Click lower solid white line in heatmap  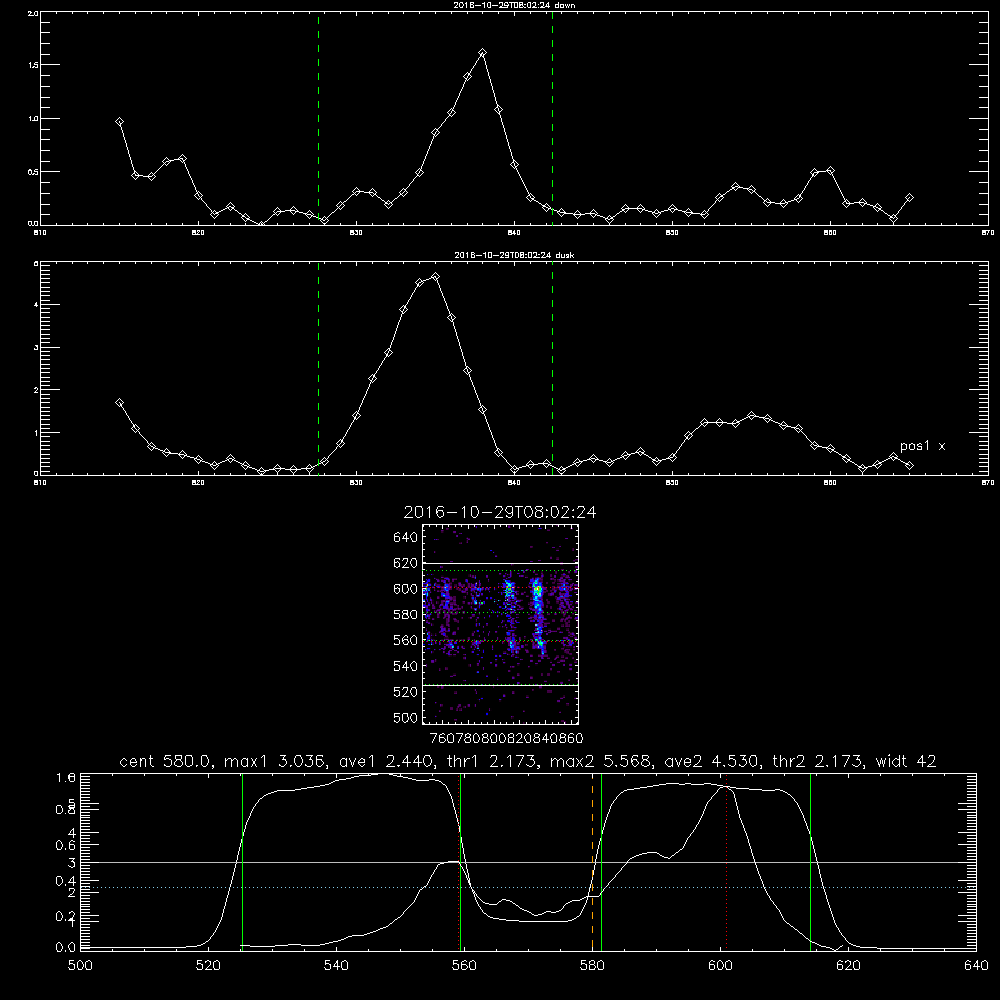(501, 685)
